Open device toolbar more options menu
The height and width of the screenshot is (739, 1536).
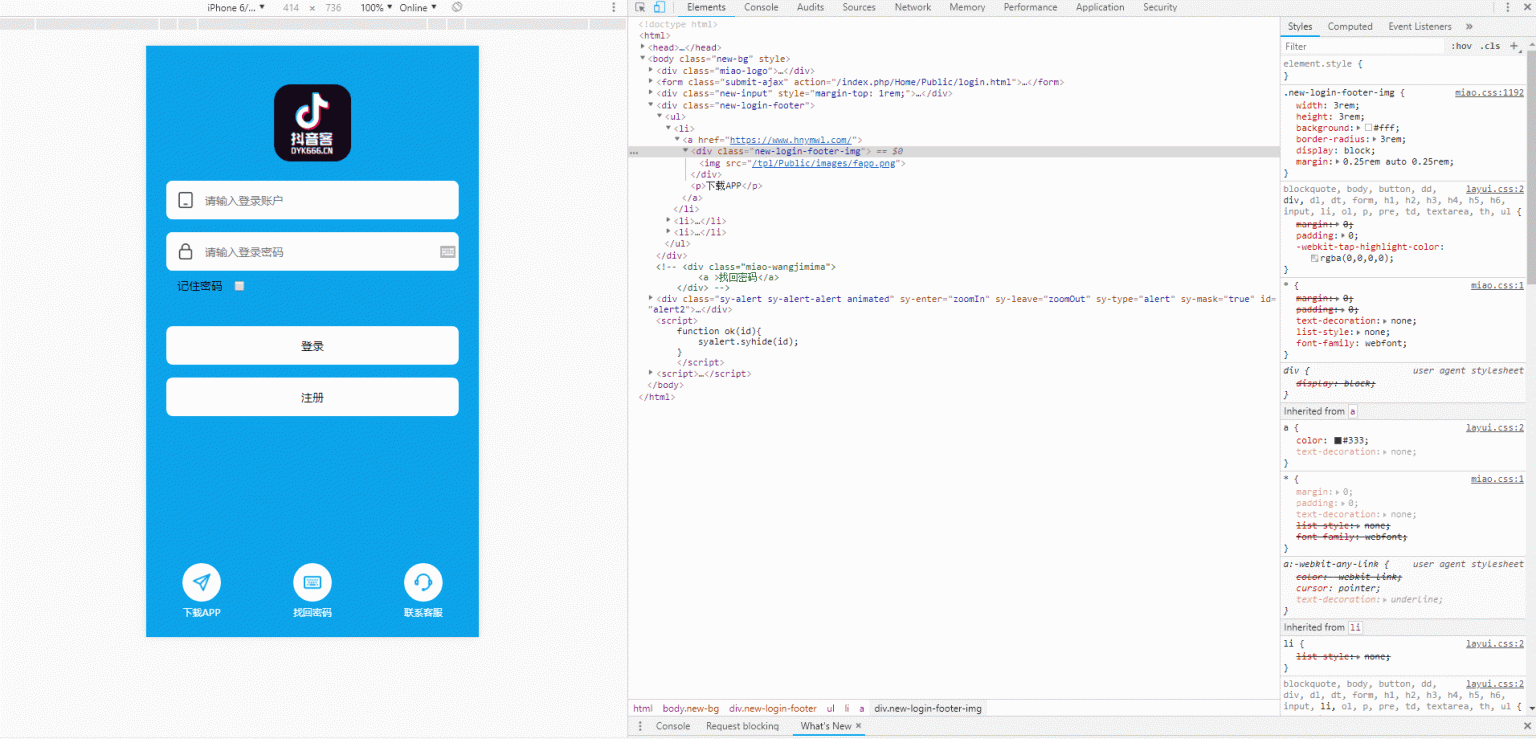point(614,7)
